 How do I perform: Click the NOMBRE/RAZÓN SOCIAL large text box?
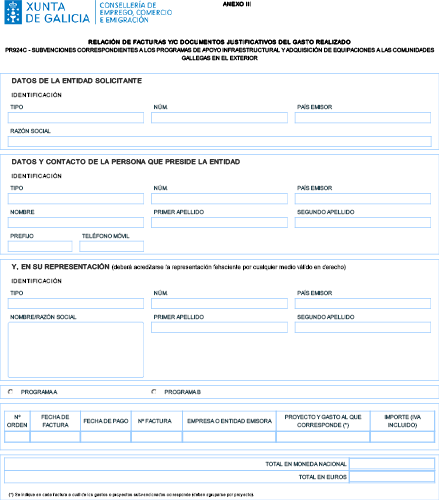[x=76, y=350]
